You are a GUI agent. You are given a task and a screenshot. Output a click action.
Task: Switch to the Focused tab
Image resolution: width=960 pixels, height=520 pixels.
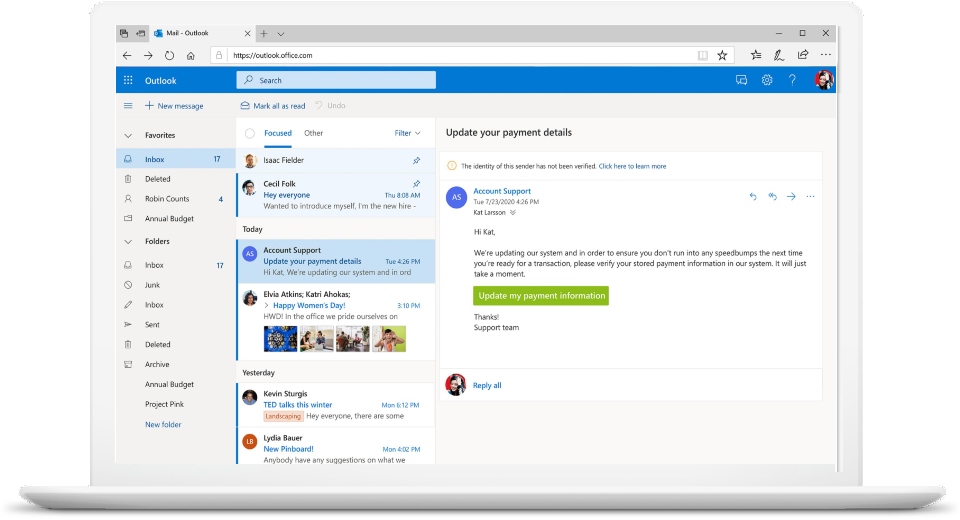click(278, 133)
